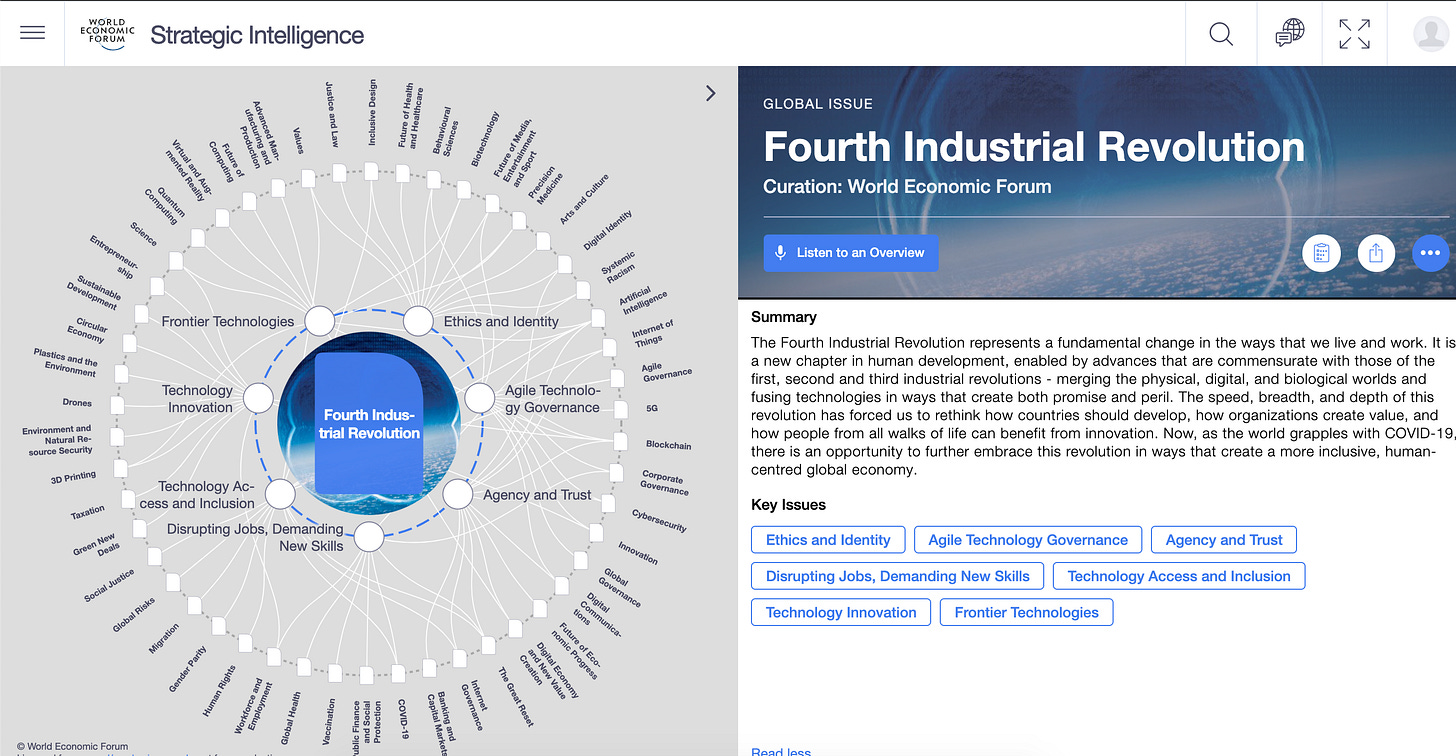
Task: Click the World Economic Forum logo
Action: click(107, 33)
